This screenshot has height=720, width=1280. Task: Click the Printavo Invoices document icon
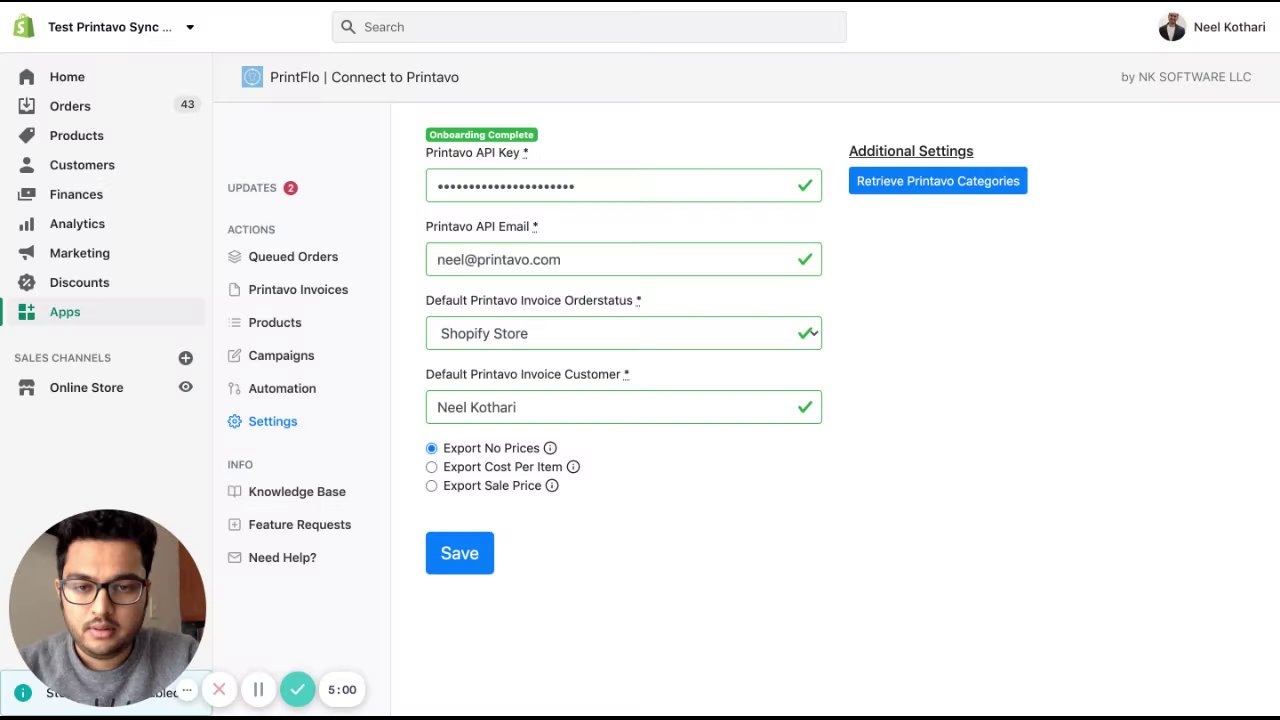235,290
